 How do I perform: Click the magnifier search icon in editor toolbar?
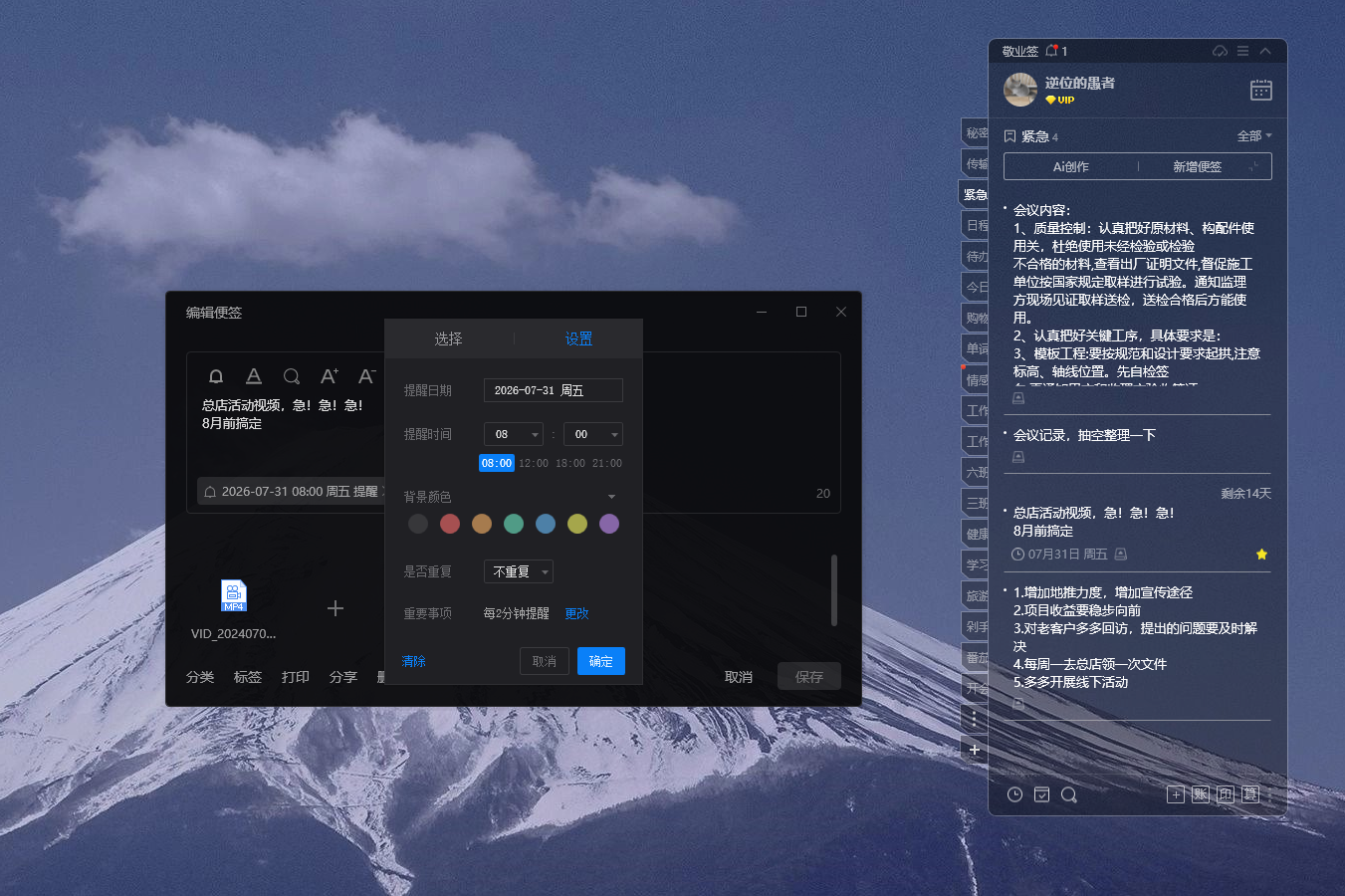tap(292, 376)
